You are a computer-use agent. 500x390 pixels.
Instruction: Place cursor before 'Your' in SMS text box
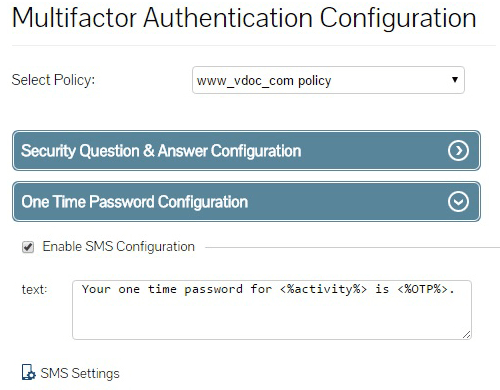[x=82, y=289]
